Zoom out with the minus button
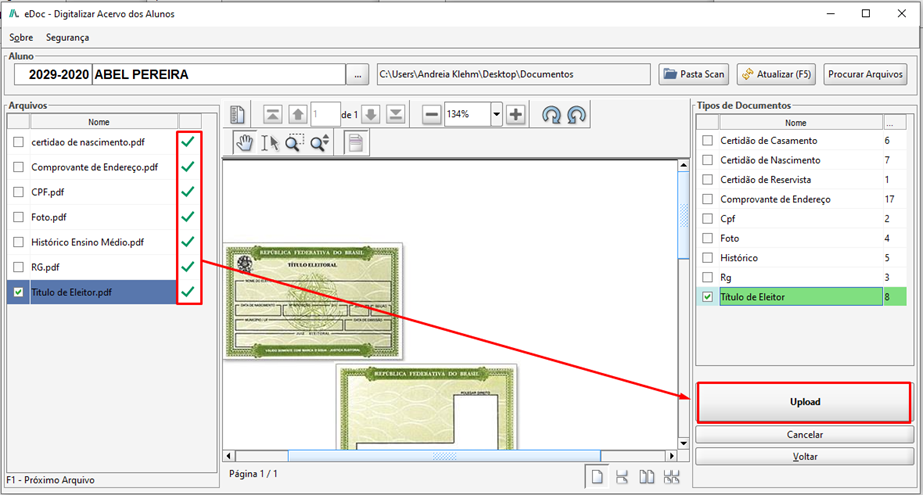Viewport: 923px width, 495px height. pos(431,114)
